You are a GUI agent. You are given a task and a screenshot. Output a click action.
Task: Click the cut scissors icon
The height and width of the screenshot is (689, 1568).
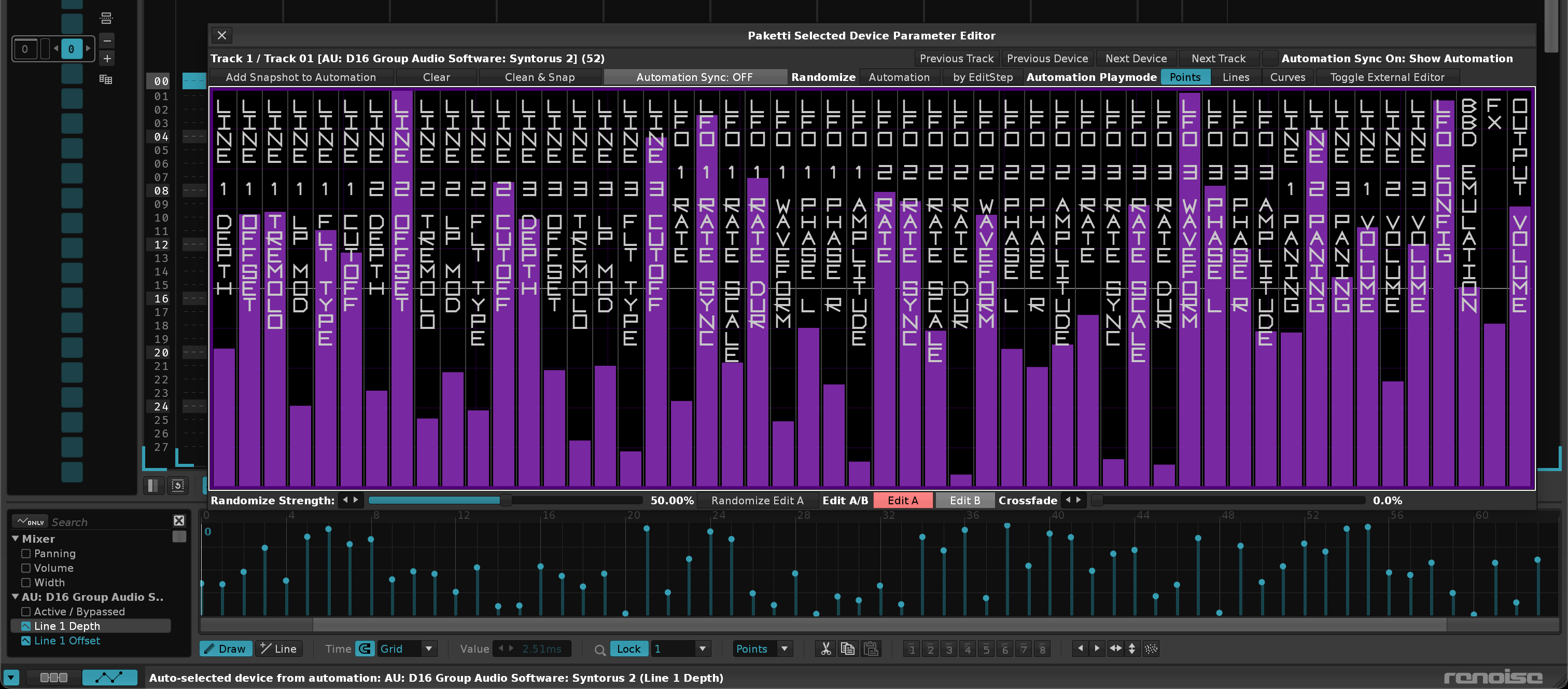point(825,649)
